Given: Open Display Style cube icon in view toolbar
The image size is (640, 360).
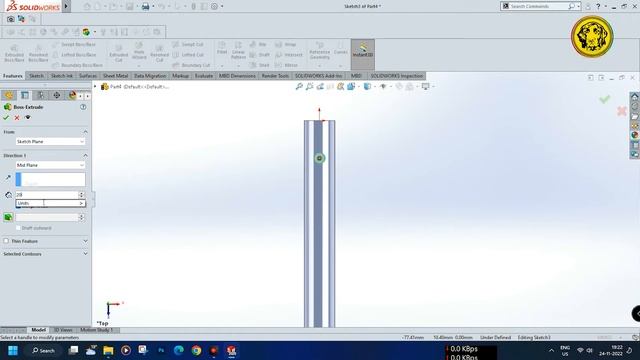Looking at the screenshot, I should click(367, 87).
